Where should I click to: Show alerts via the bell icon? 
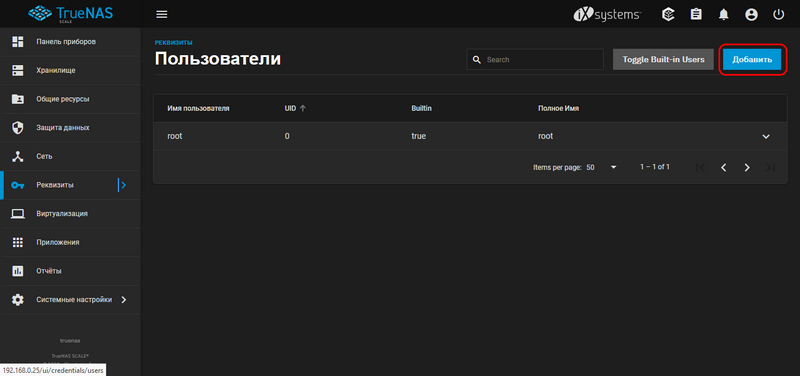pyautogui.click(x=723, y=14)
